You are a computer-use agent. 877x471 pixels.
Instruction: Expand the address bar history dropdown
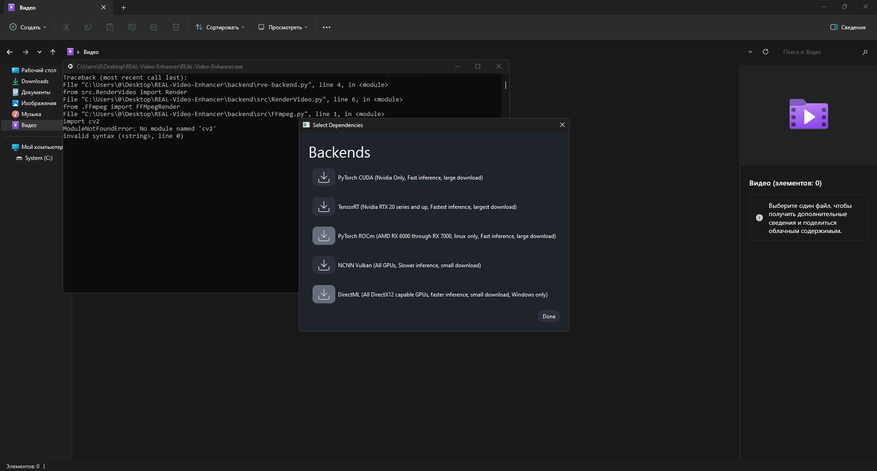750,52
